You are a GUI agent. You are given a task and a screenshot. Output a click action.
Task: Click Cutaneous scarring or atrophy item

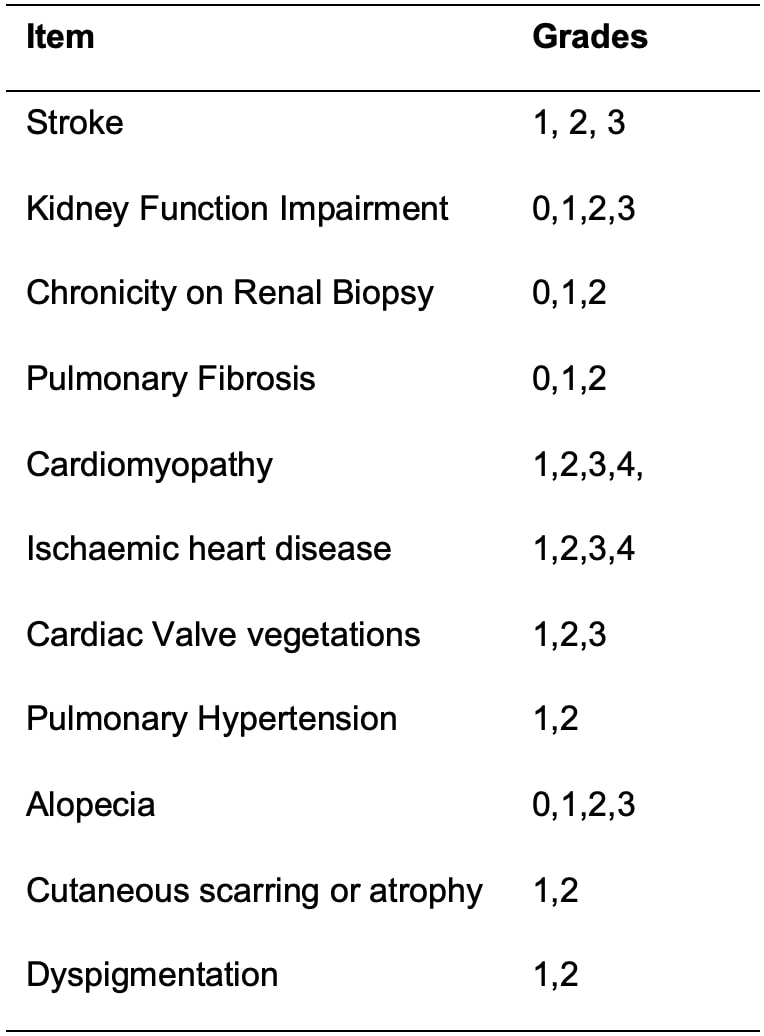click(254, 890)
